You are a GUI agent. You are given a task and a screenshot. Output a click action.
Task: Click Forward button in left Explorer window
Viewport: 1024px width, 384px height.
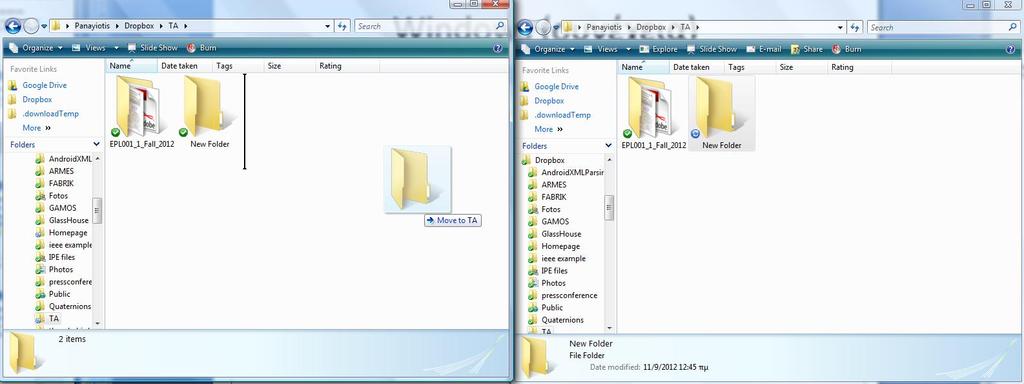[x=31, y=26]
